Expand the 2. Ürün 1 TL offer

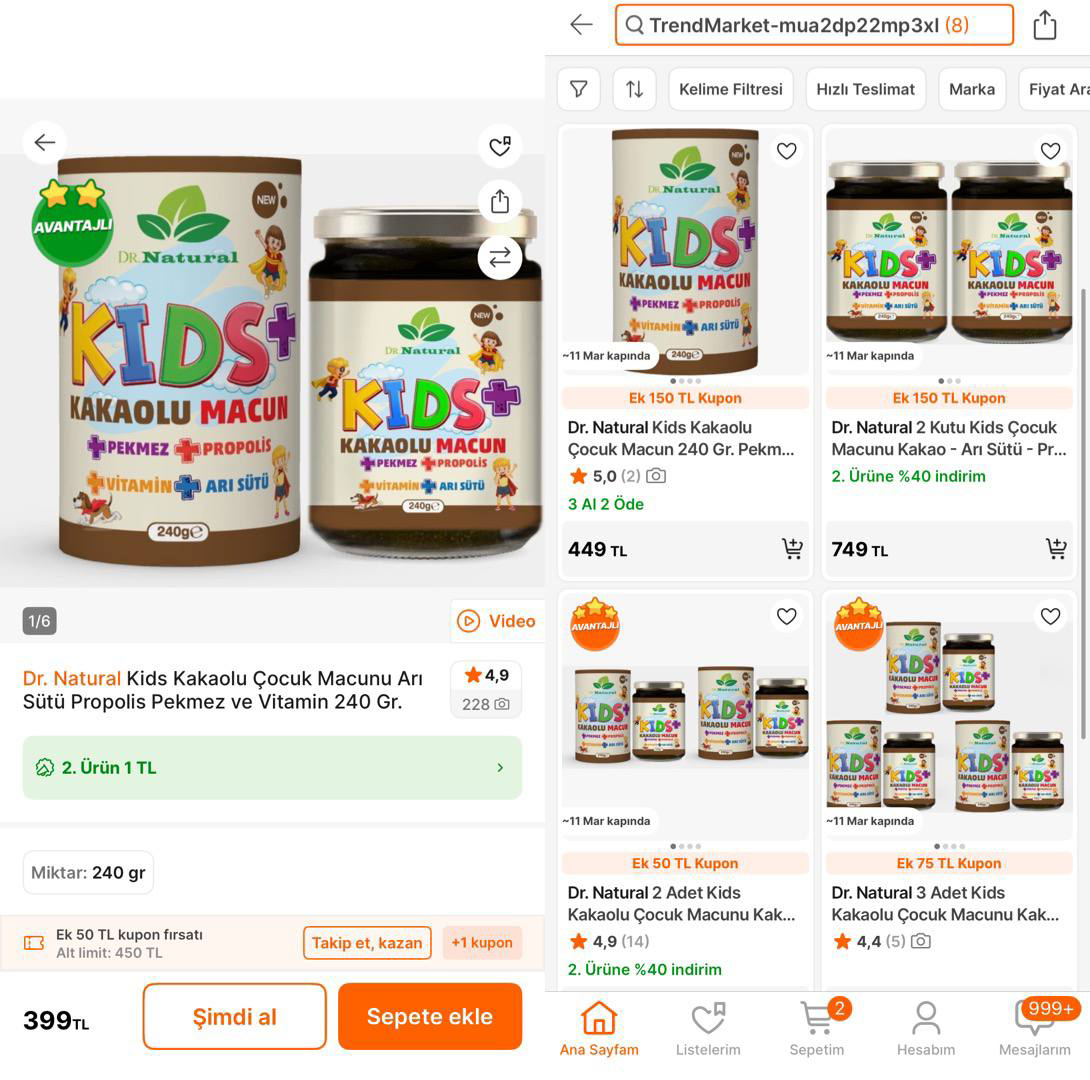(x=272, y=767)
